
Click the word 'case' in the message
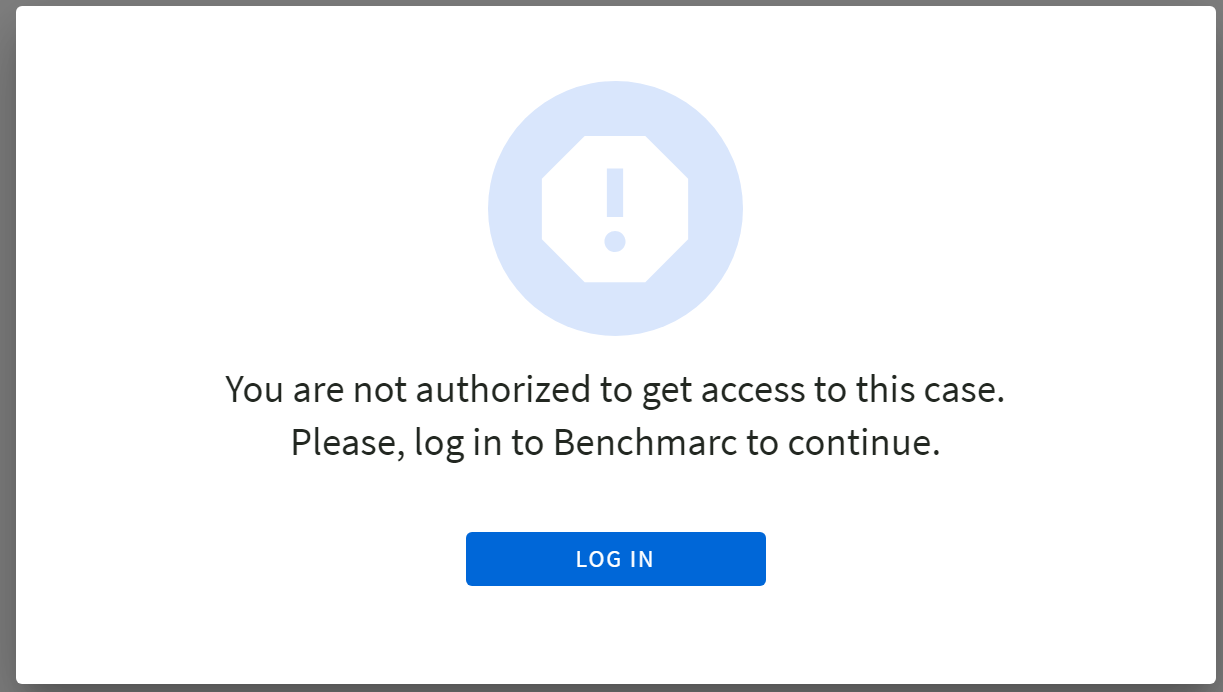tap(959, 389)
